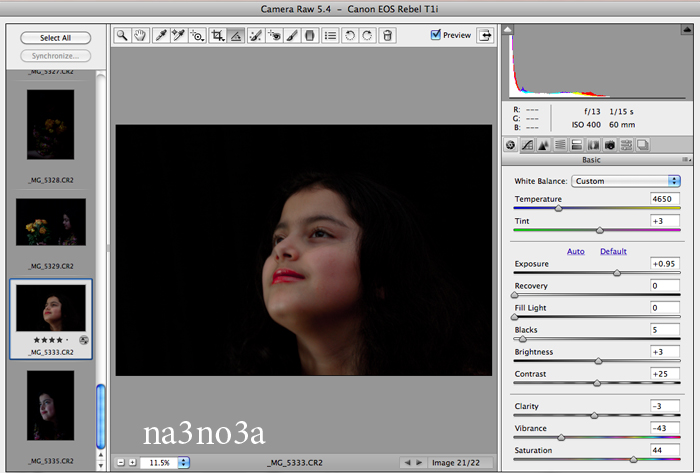Select the Zoom tool in toolbar
700x473 pixels.
122,35
